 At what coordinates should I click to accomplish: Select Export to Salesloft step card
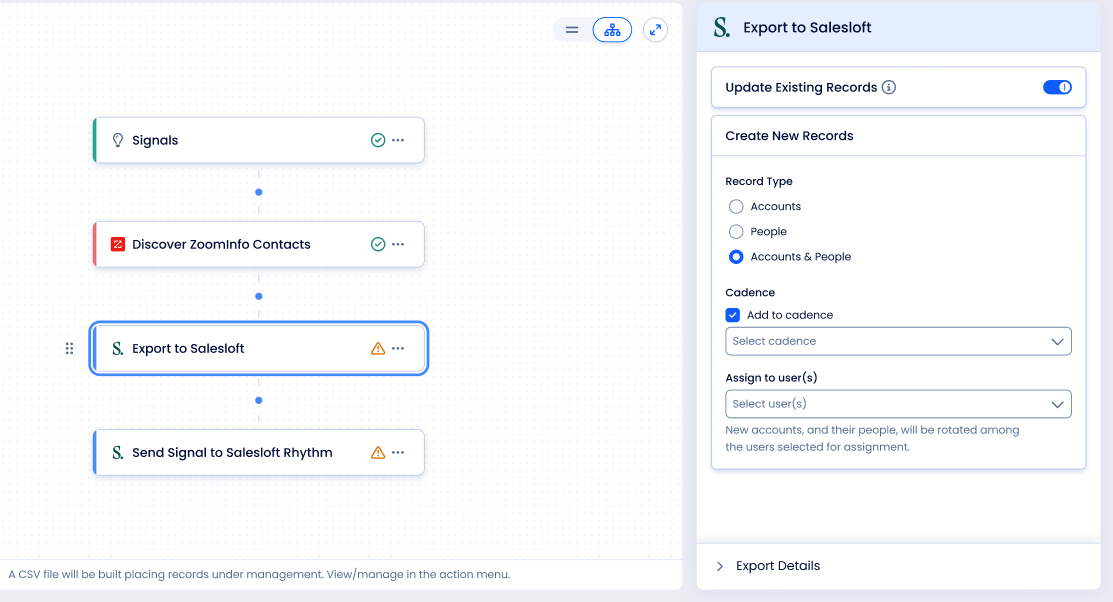[259, 349]
